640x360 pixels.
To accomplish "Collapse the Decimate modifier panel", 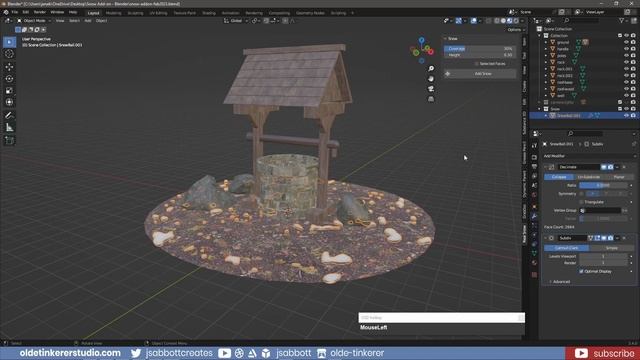I will coord(546,167).
